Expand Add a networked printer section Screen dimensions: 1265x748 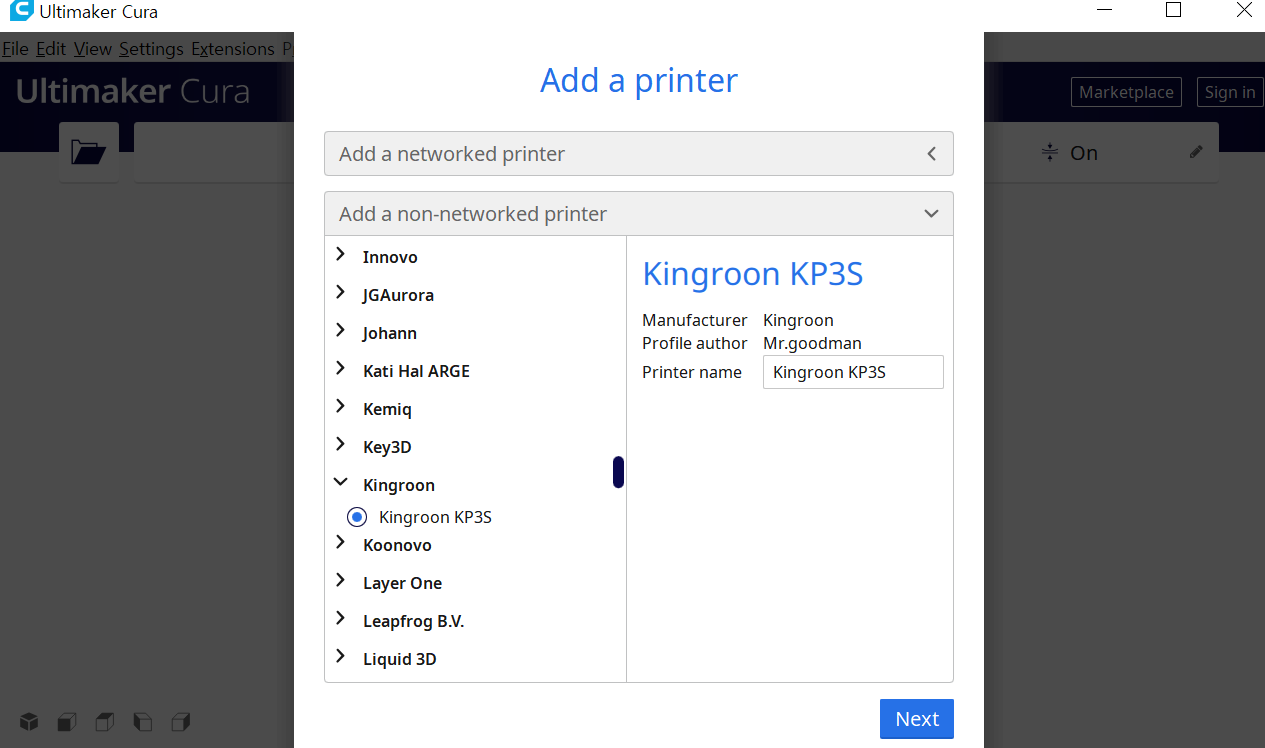tap(638, 154)
